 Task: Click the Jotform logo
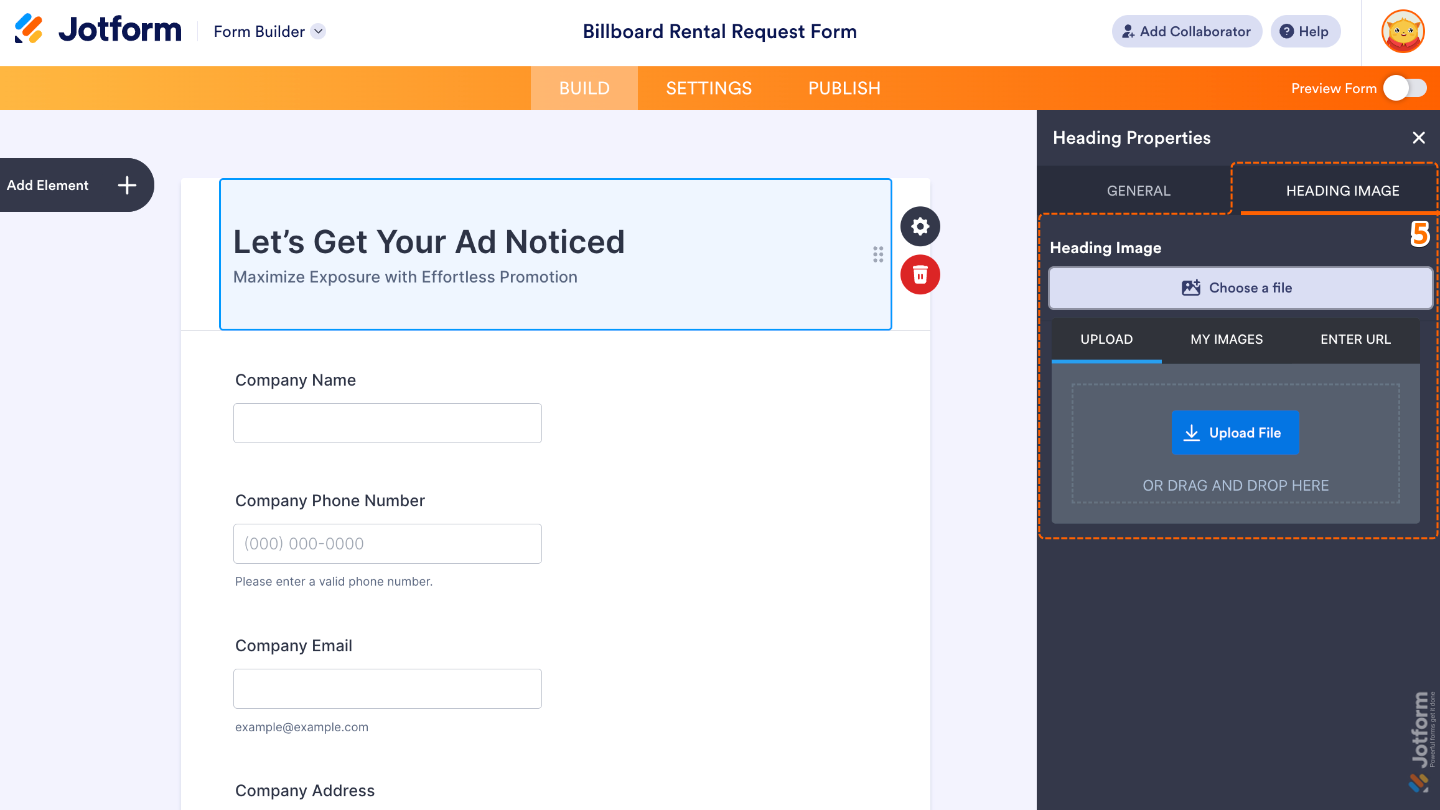(x=98, y=30)
